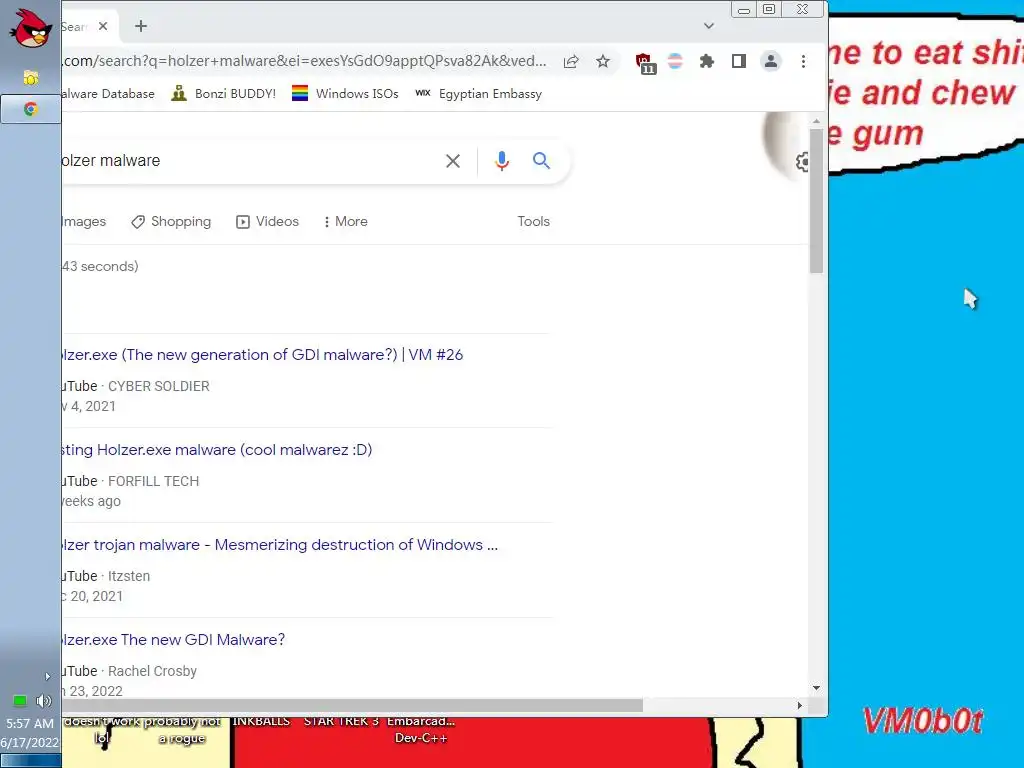Screen dimensions: 1024x768
Task: Click the Itzsten channel text
Action: pyautogui.click(x=129, y=576)
